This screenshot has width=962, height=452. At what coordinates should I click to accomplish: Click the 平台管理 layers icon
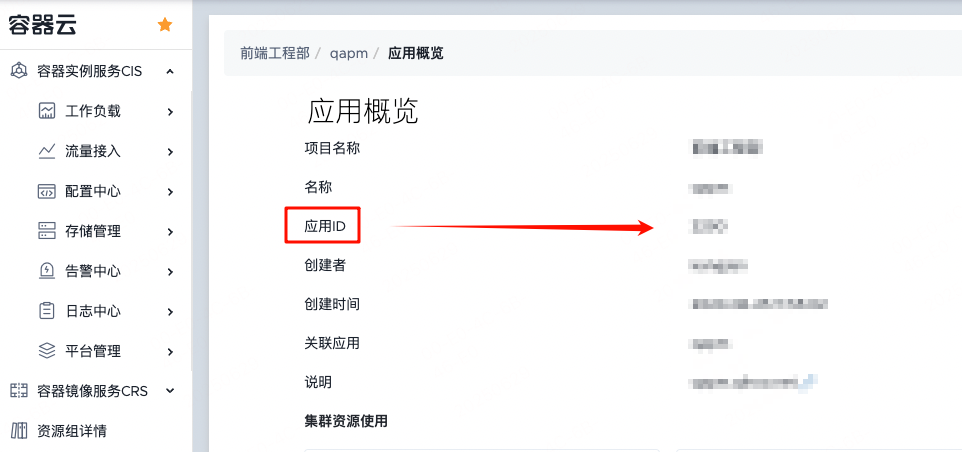(x=47, y=351)
